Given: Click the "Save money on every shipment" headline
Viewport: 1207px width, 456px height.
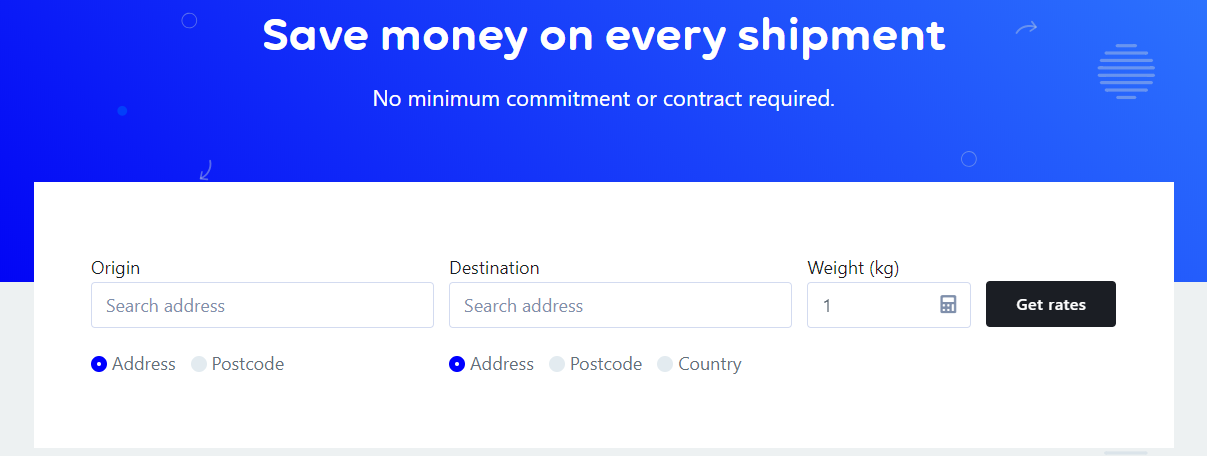Looking at the screenshot, I should pos(604,35).
